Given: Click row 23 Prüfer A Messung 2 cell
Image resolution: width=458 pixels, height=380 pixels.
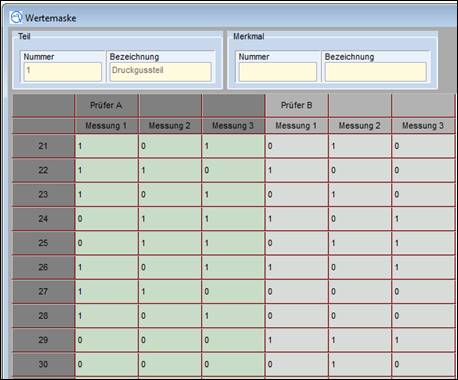Looking at the screenshot, I should [x=170, y=195].
